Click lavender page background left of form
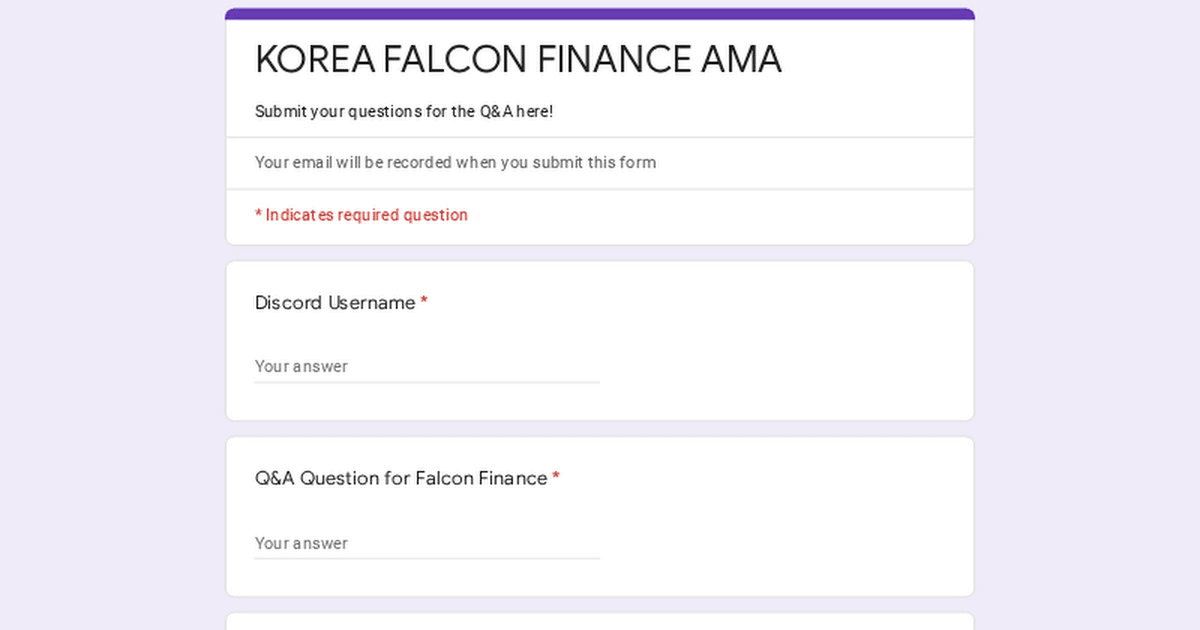This screenshot has width=1200, height=630. (110, 320)
